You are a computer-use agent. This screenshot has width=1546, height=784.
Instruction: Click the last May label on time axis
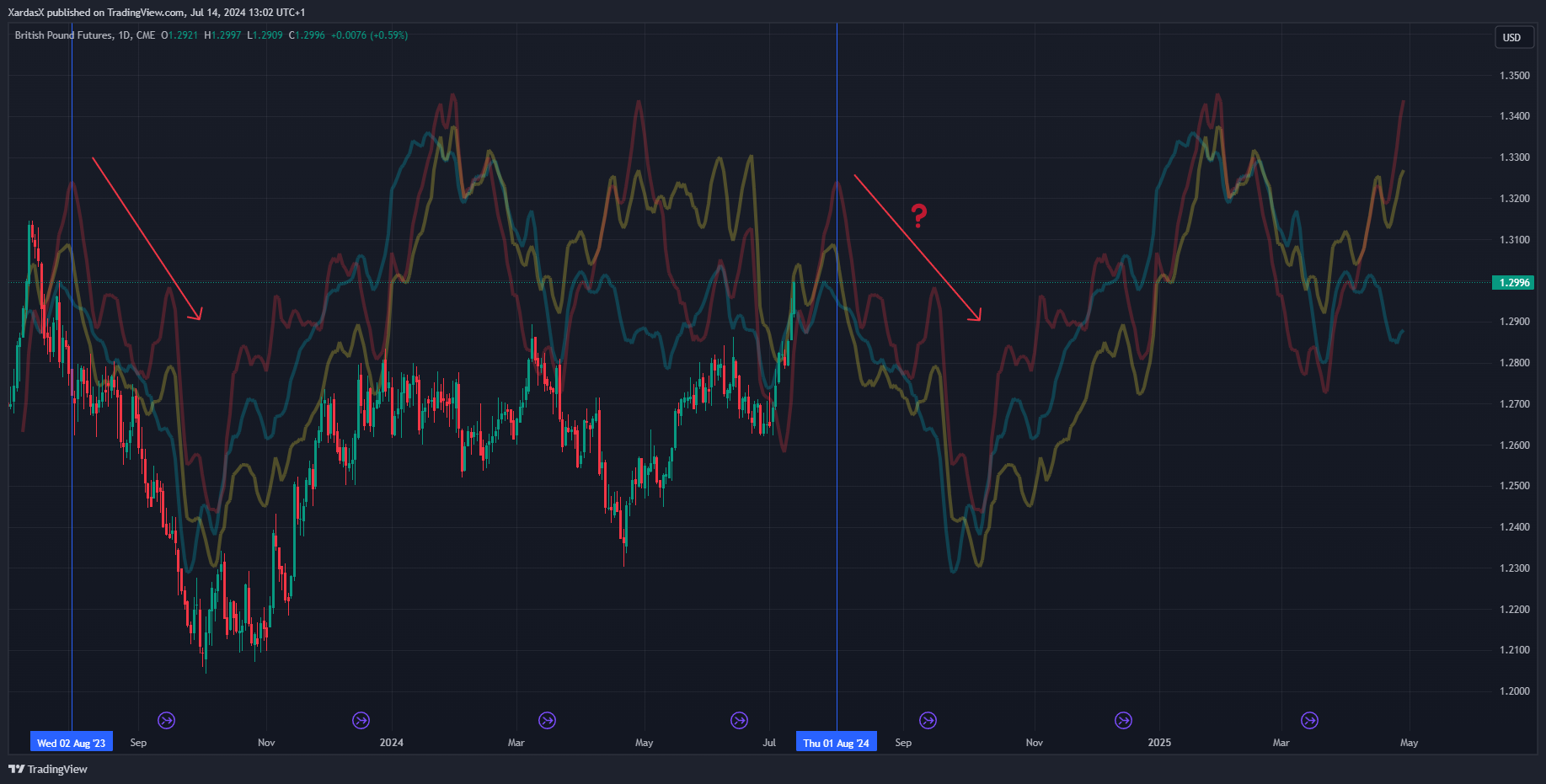click(1410, 743)
